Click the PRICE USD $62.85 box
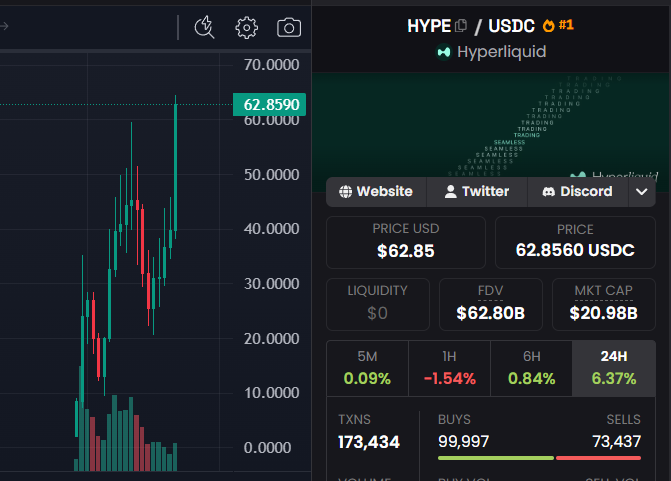Viewport: 671px width, 481px height. click(x=406, y=242)
